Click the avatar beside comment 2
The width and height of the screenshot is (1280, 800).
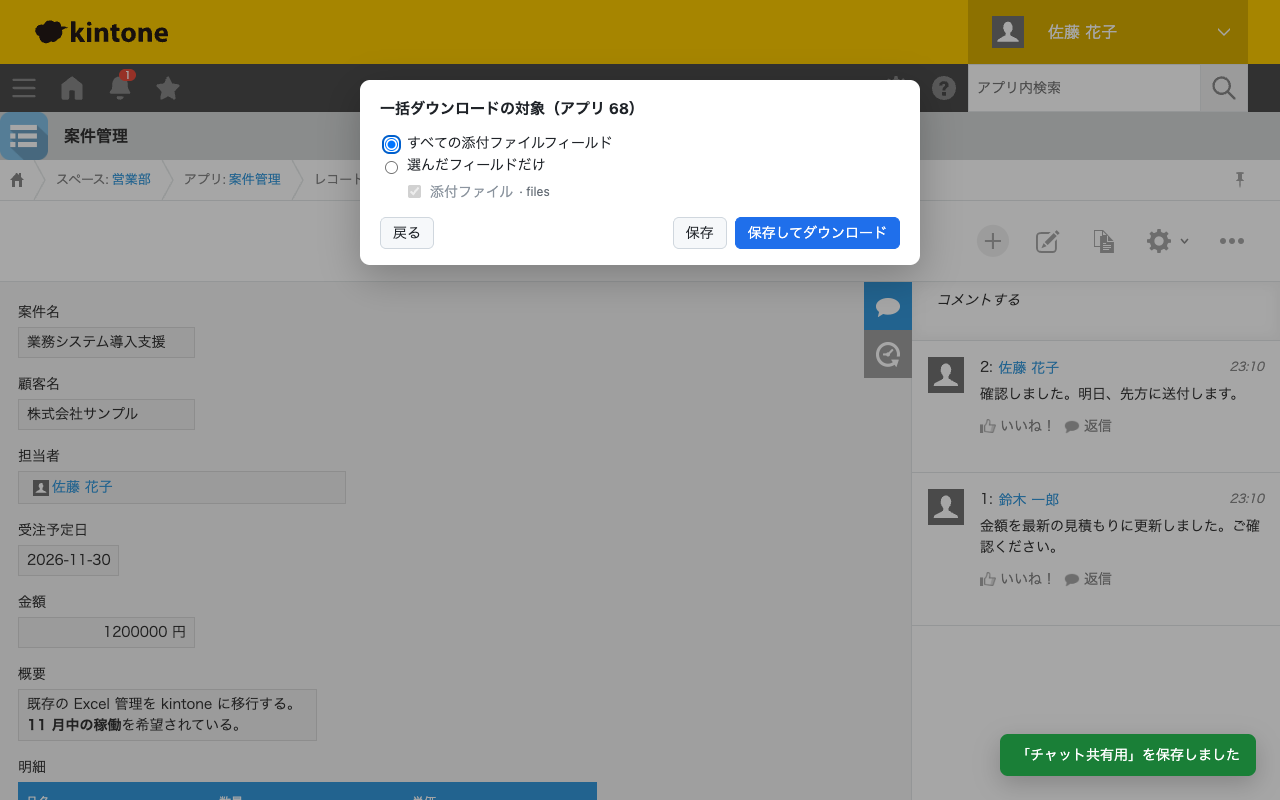pos(946,375)
